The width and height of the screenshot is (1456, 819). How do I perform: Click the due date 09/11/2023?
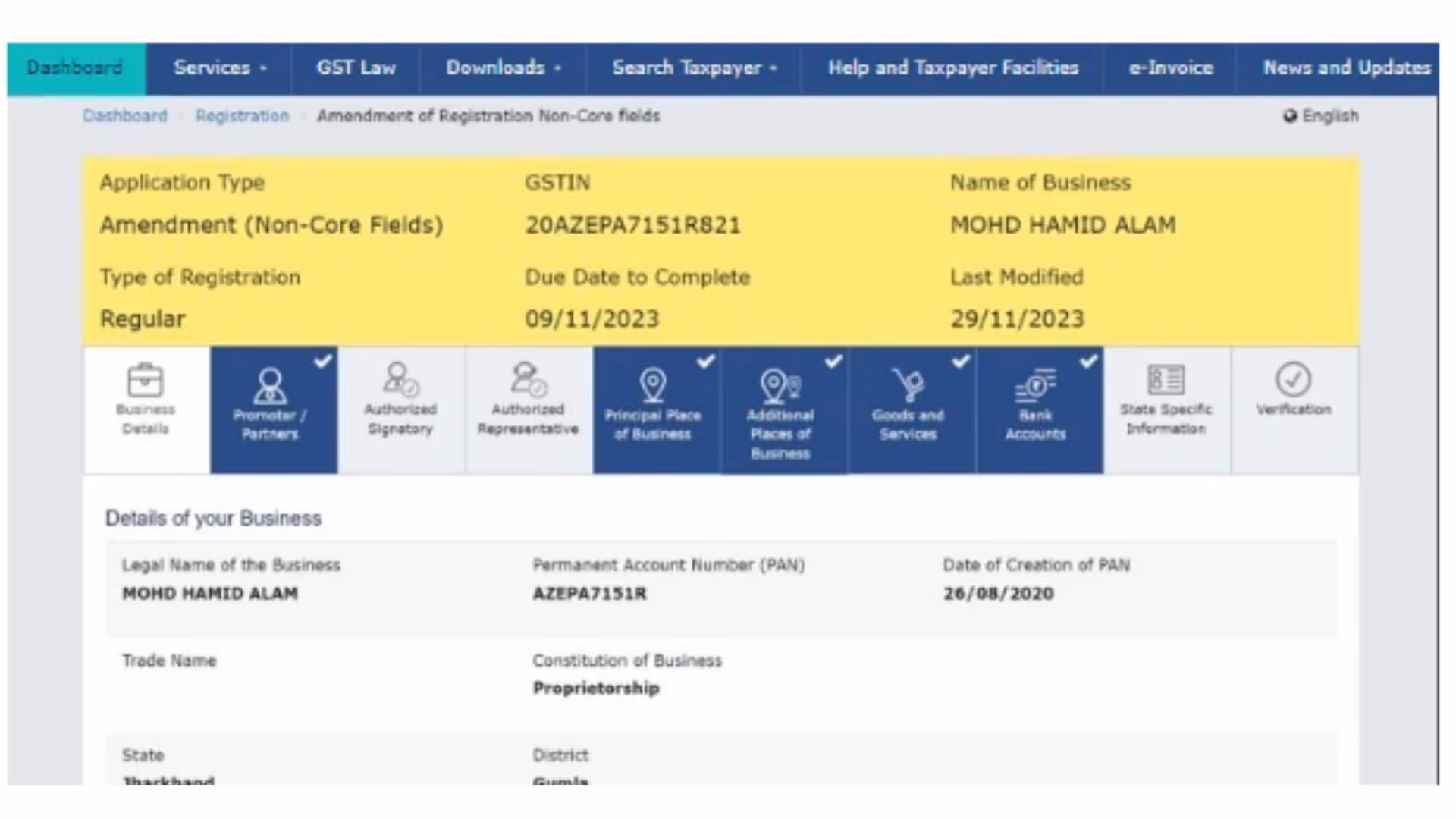pos(592,319)
